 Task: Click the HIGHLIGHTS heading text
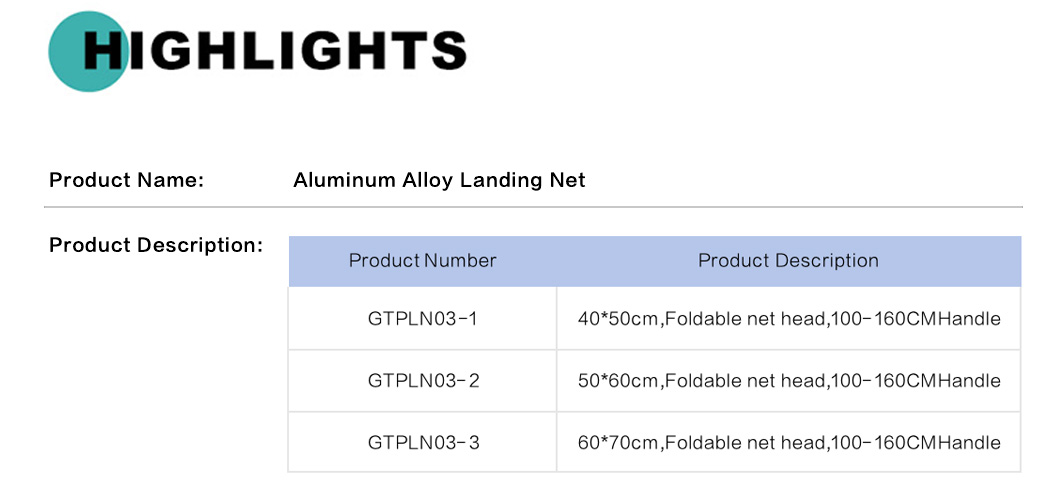(x=275, y=50)
